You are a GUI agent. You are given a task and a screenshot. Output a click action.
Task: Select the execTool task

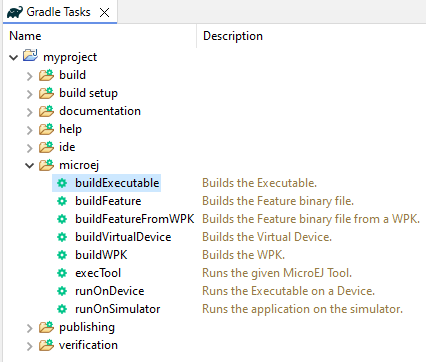point(98,273)
